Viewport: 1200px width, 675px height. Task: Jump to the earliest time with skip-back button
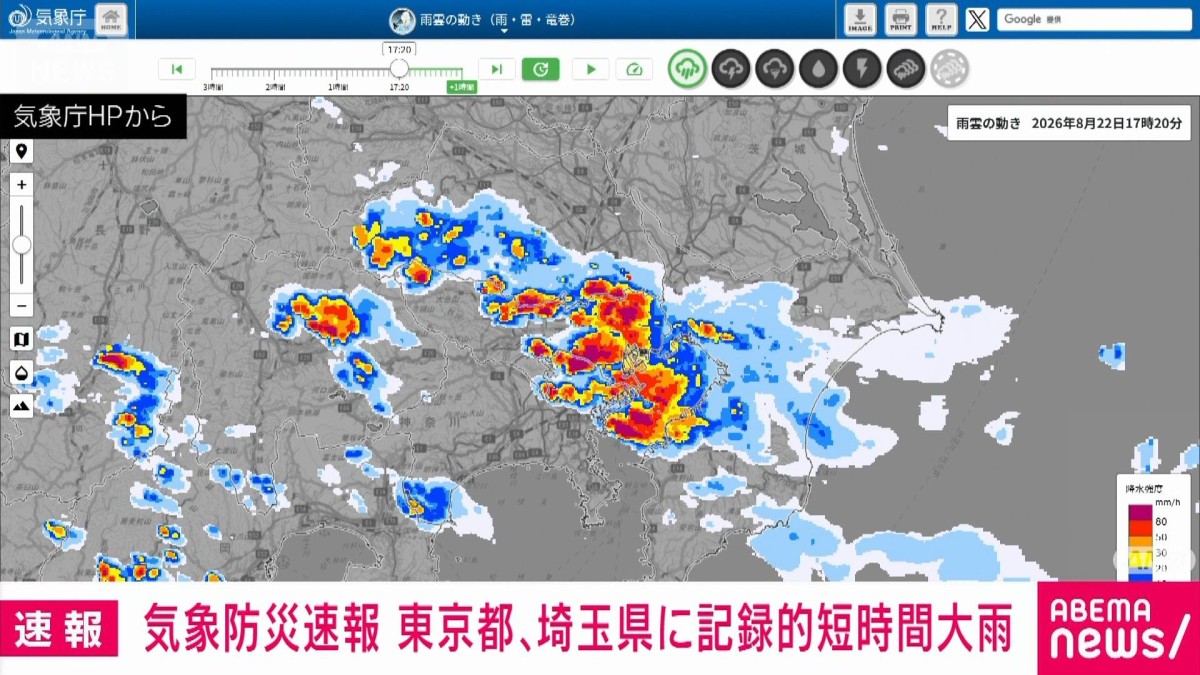tap(177, 69)
